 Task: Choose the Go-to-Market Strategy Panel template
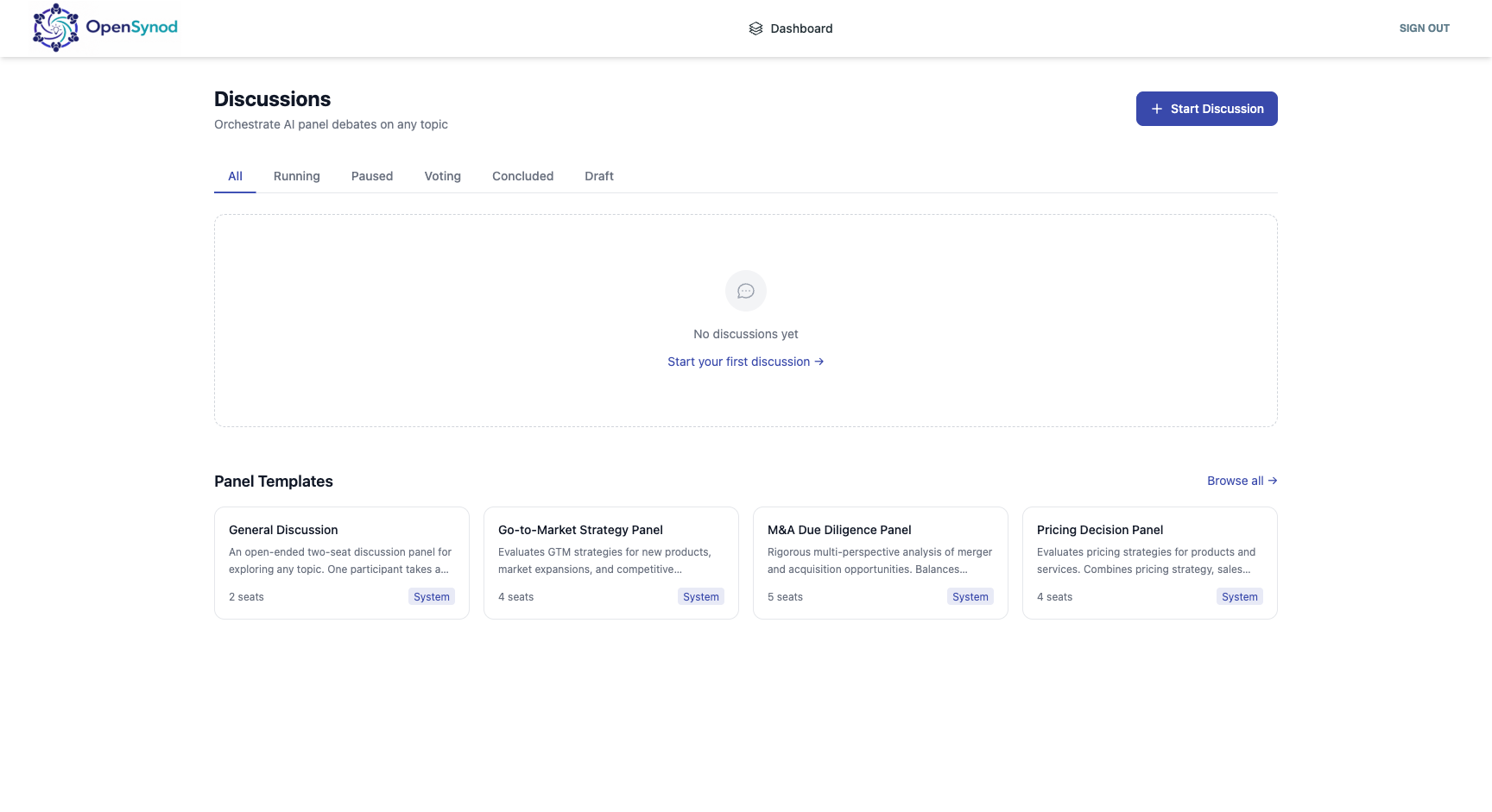pos(611,563)
